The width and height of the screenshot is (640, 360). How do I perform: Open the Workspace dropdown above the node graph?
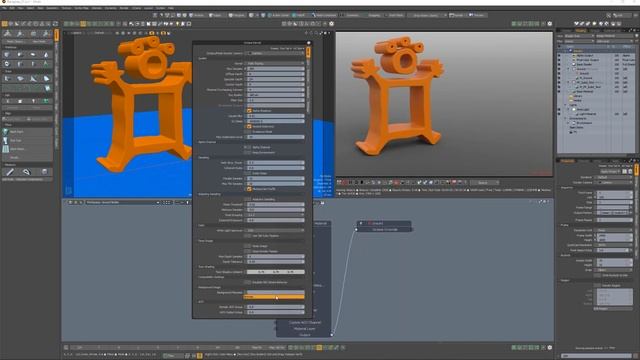tap(122, 202)
